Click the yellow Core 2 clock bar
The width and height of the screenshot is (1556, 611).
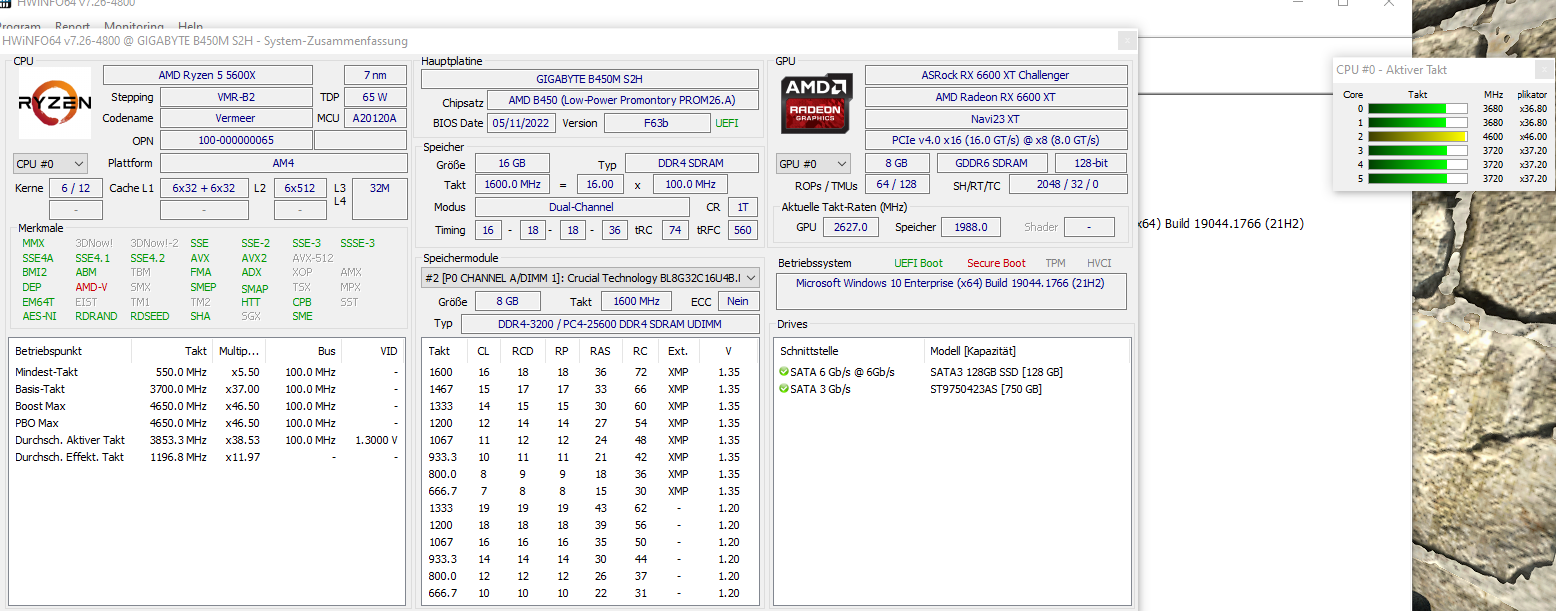[1417, 136]
